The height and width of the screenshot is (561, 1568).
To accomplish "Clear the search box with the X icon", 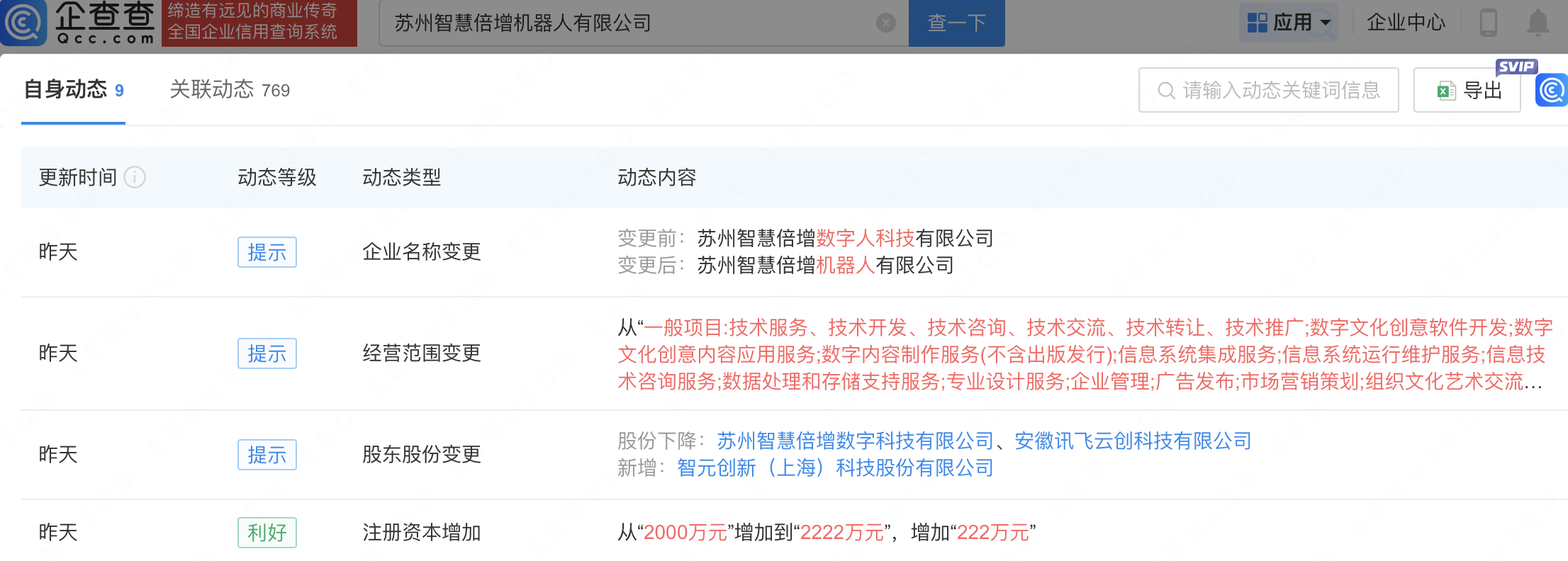I will coord(885,23).
